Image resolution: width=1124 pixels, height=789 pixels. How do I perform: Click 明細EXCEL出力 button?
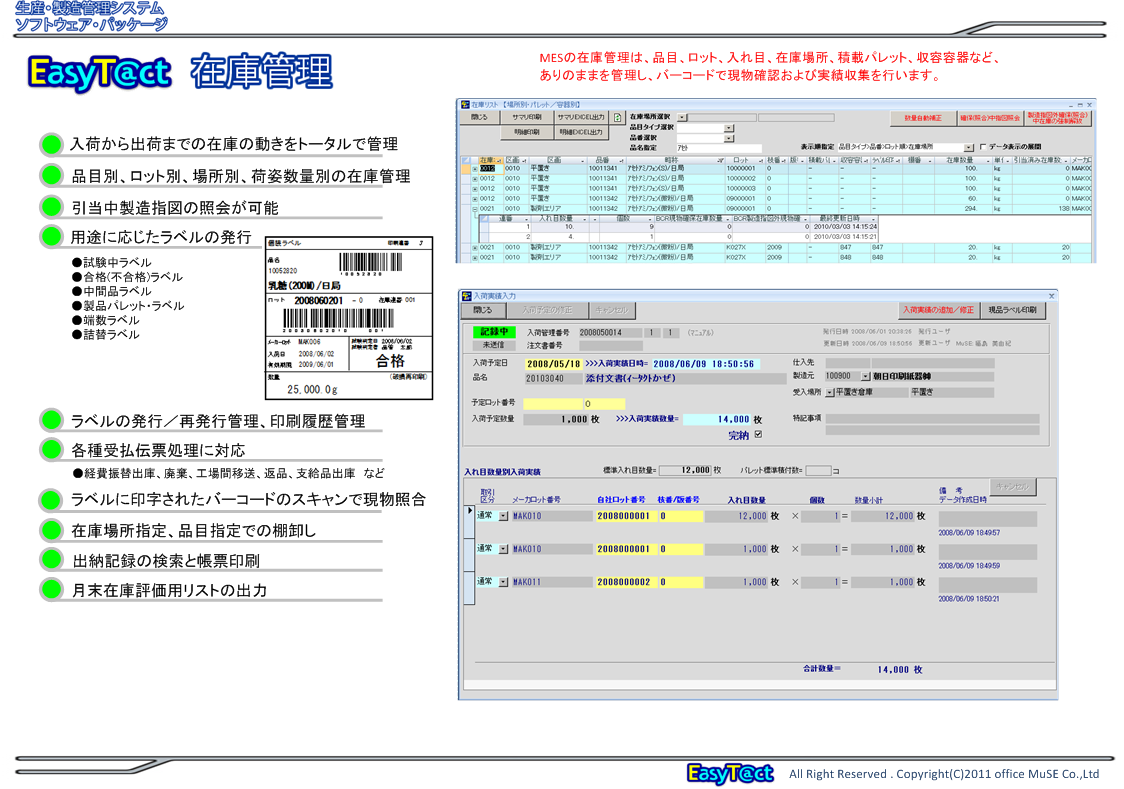pyautogui.click(x=581, y=132)
